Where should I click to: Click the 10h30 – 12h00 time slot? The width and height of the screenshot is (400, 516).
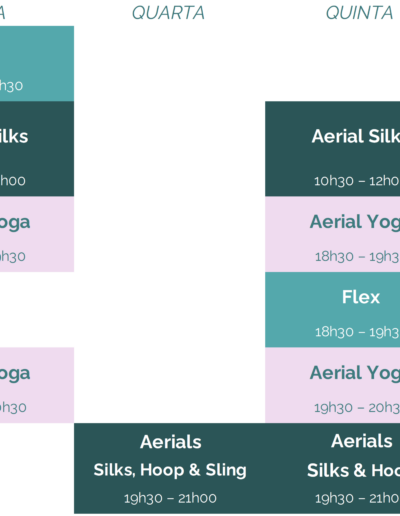click(357, 181)
